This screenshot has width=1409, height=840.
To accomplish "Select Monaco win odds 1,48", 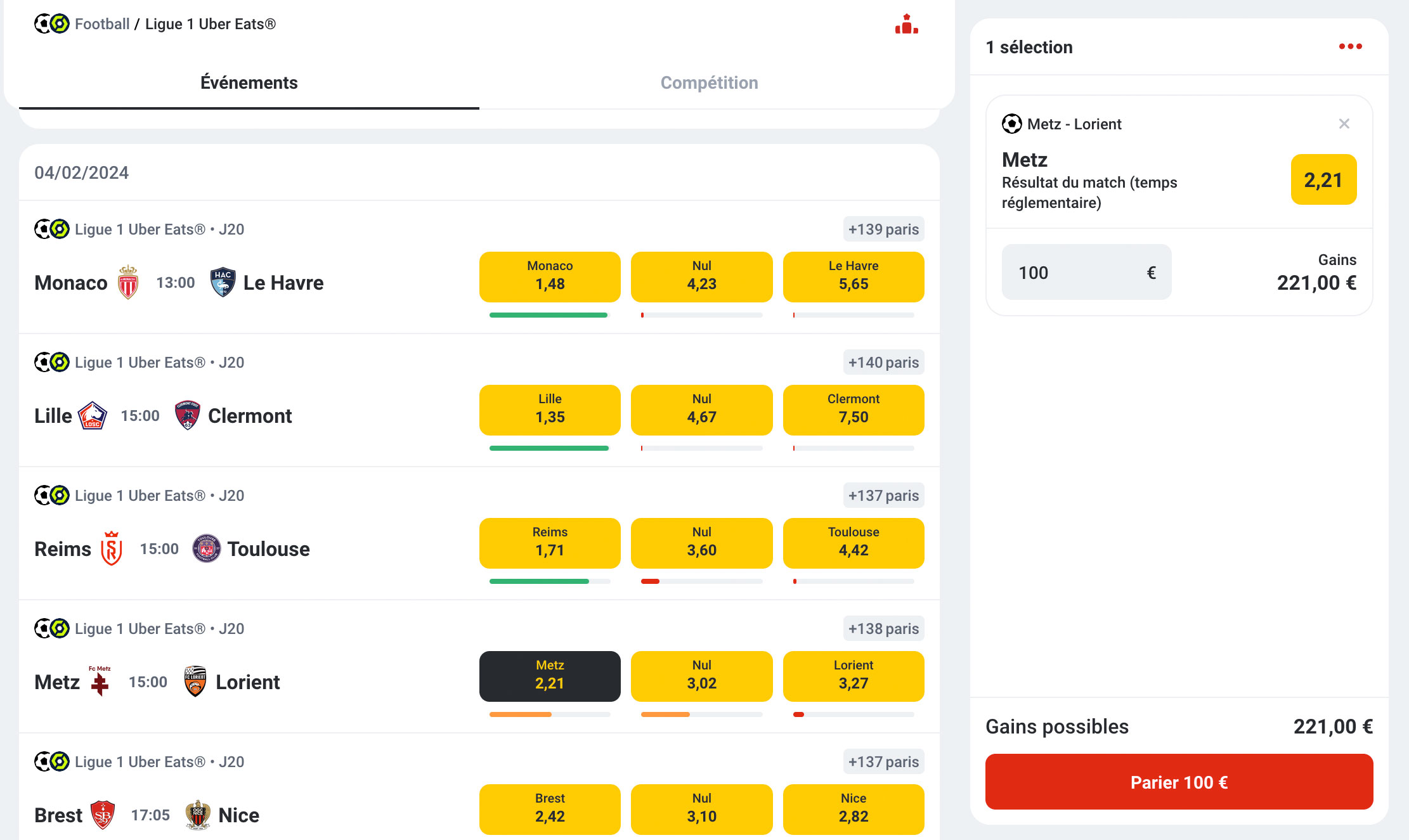I will click(x=550, y=276).
